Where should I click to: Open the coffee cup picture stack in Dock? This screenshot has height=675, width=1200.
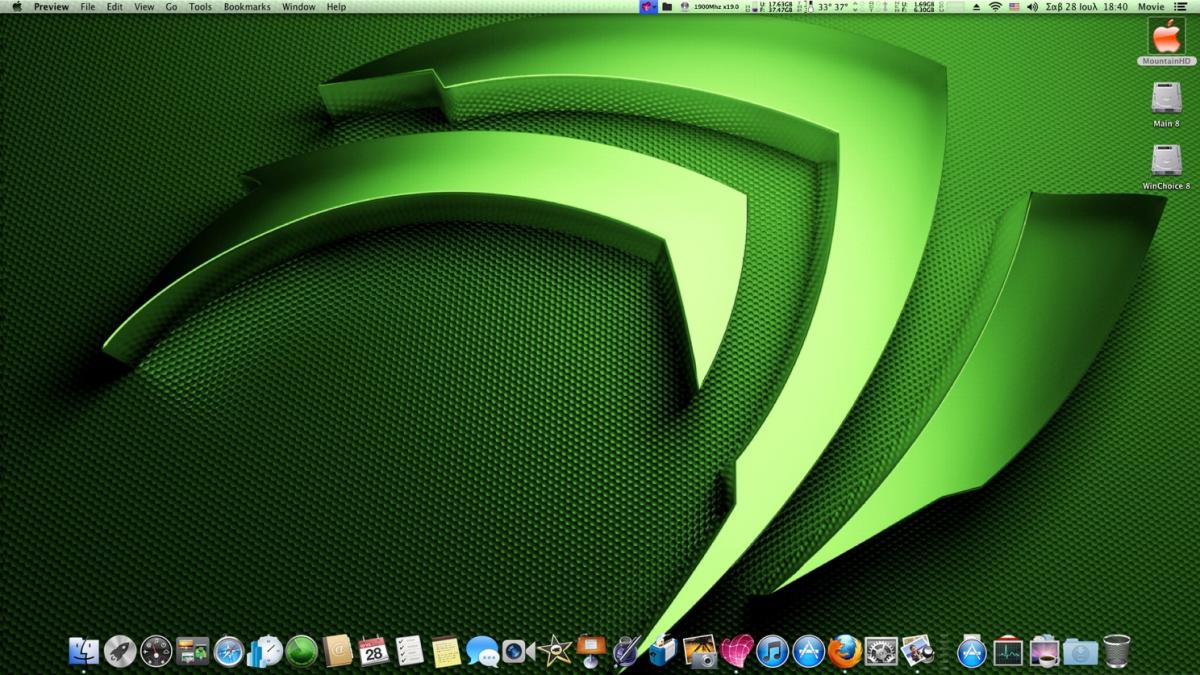[1044, 651]
